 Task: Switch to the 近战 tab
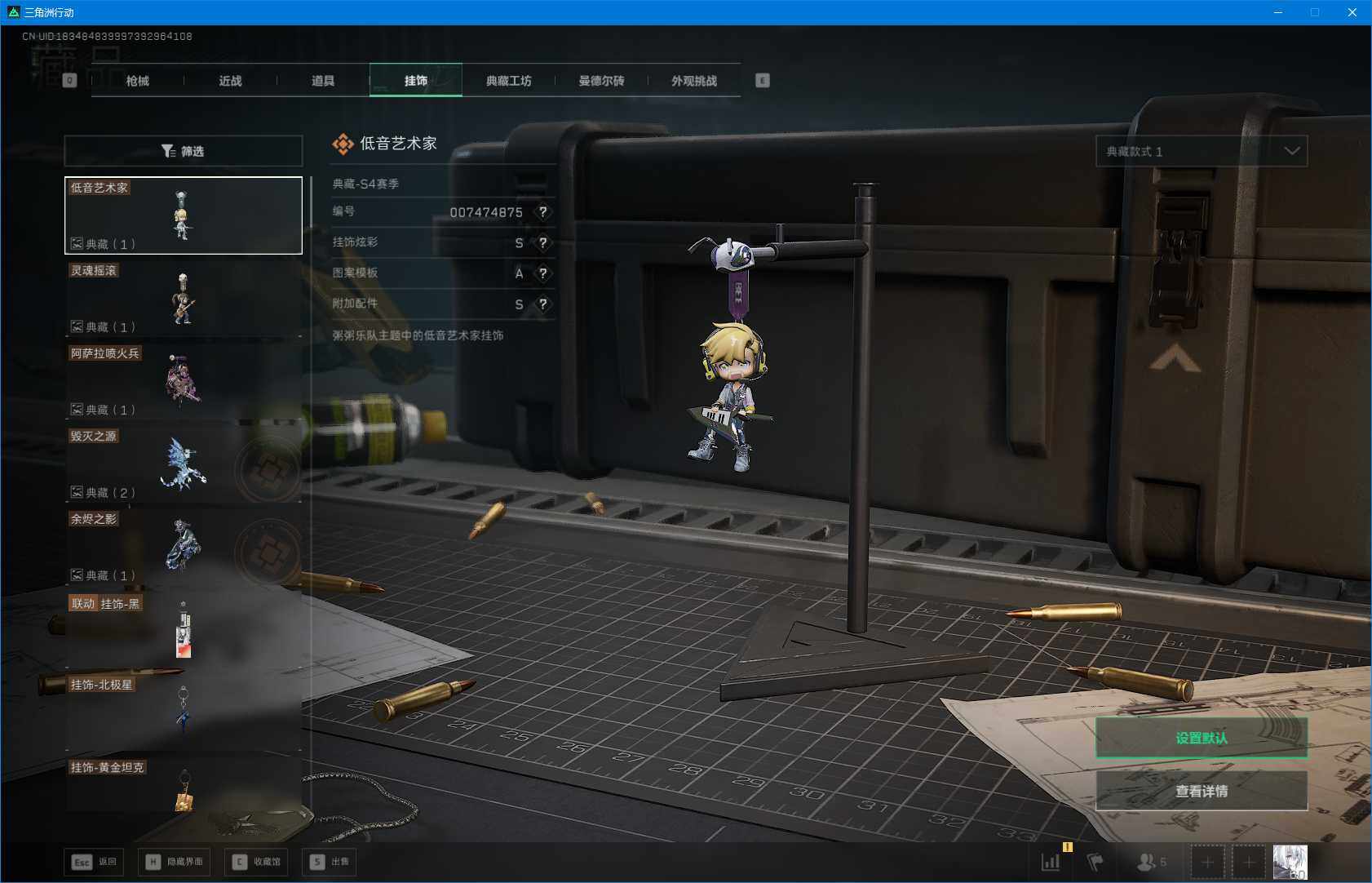tap(231, 81)
